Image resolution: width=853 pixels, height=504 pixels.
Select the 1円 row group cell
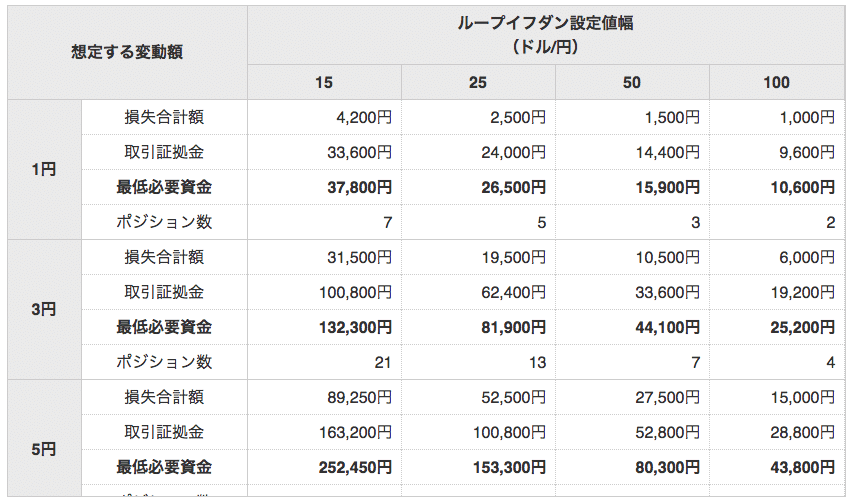click(44, 169)
